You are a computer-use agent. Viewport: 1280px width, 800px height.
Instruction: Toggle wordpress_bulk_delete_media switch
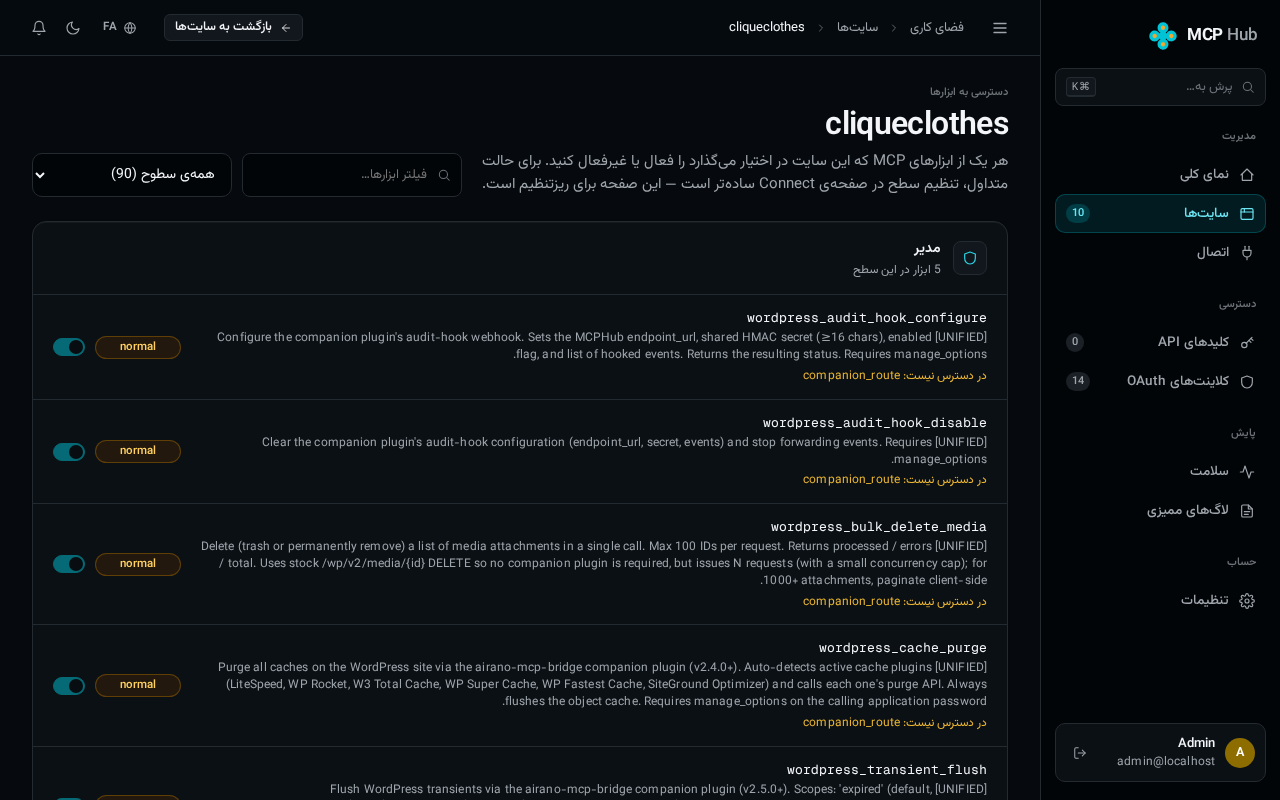pyautogui.click(x=69, y=564)
